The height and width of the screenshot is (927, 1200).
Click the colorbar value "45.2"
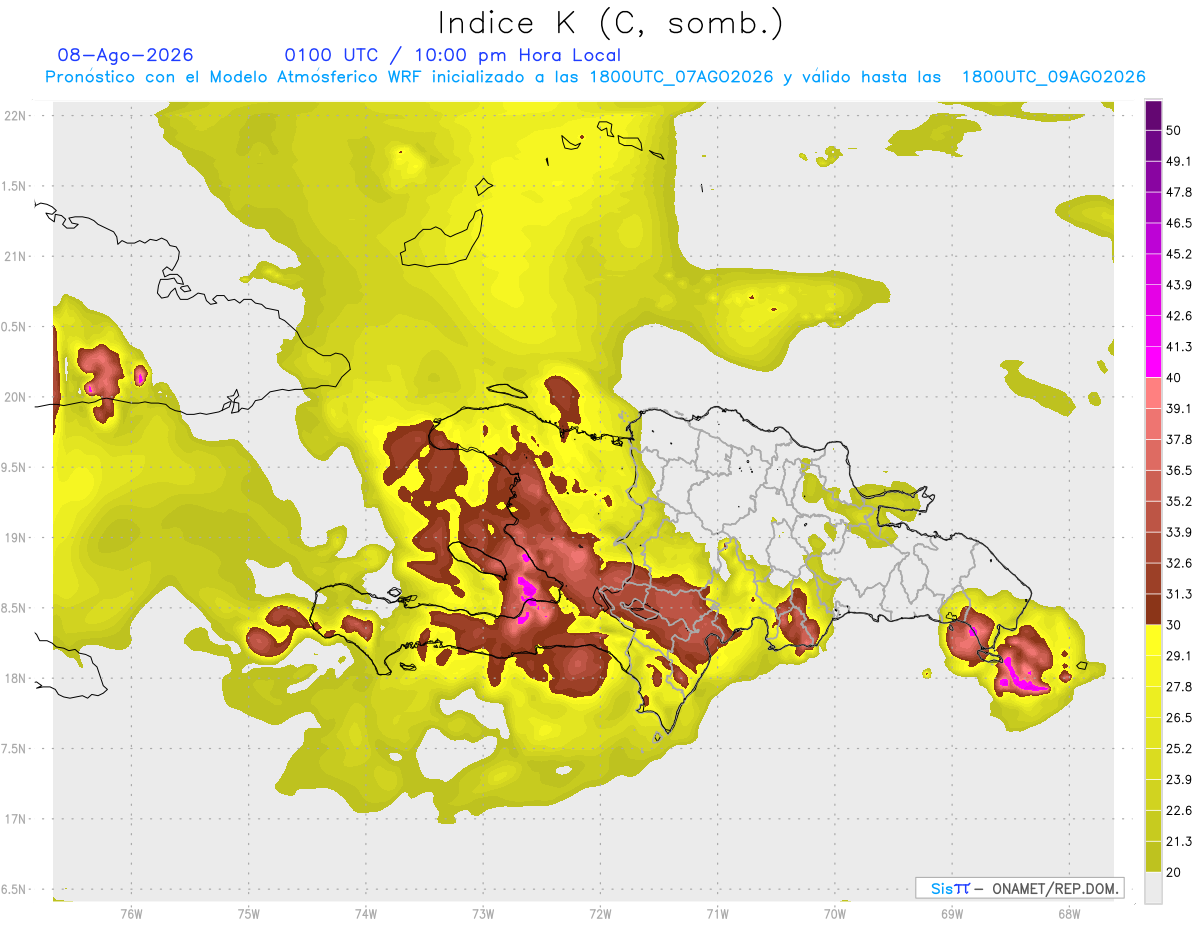[x=1179, y=254]
